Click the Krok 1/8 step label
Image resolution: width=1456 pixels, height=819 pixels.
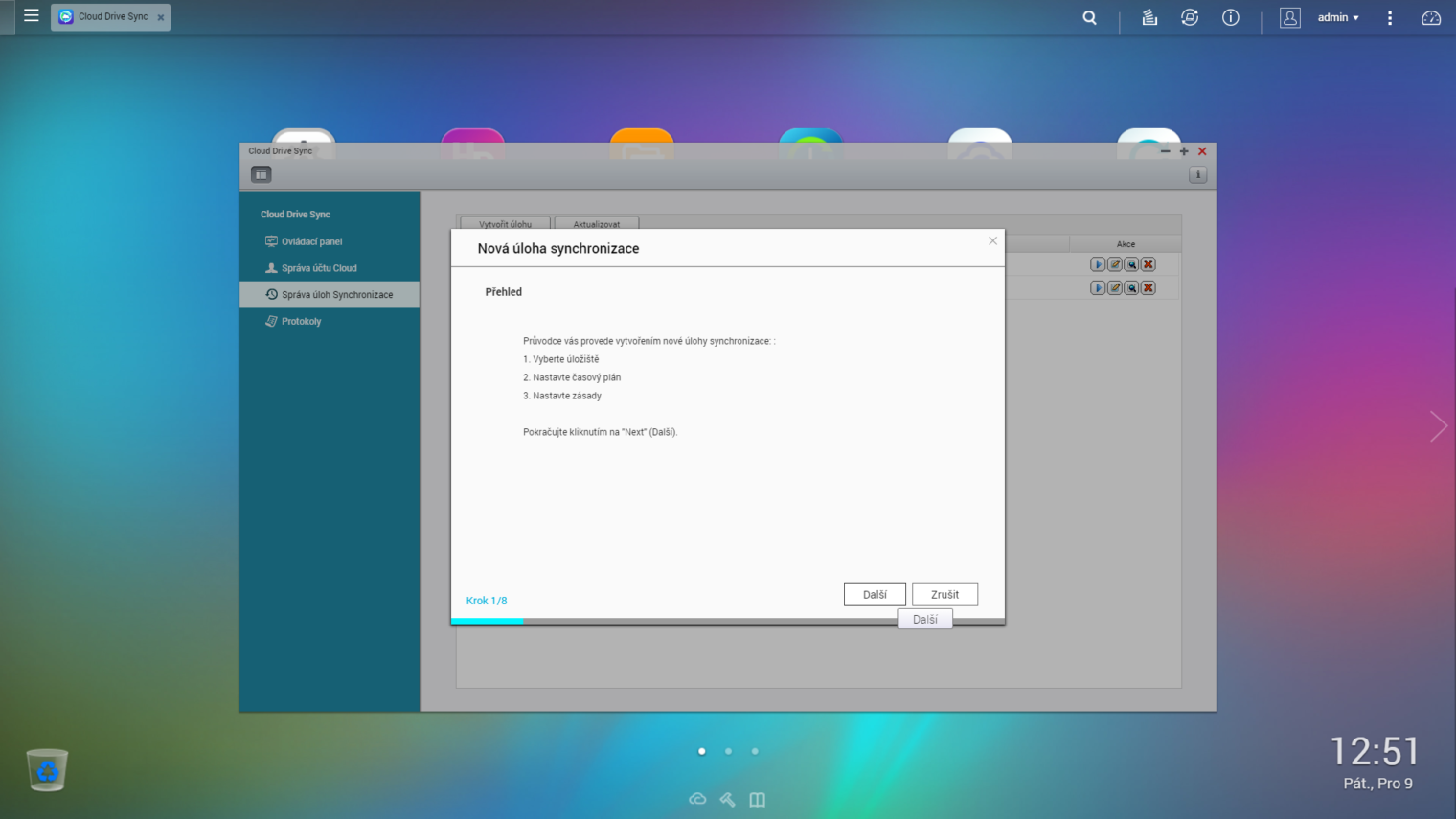pyautogui.click(x=487, y=601)
